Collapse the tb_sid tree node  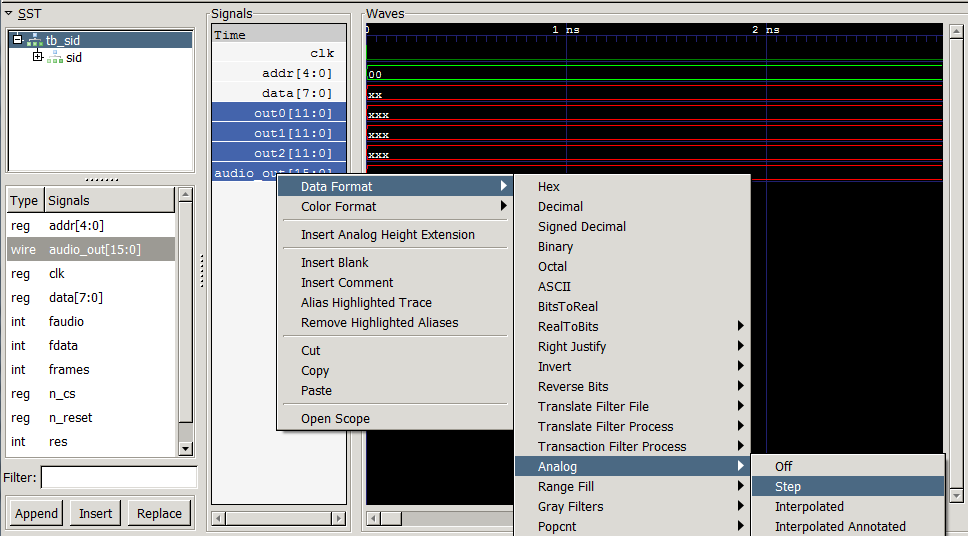click(x=18, y=40)
